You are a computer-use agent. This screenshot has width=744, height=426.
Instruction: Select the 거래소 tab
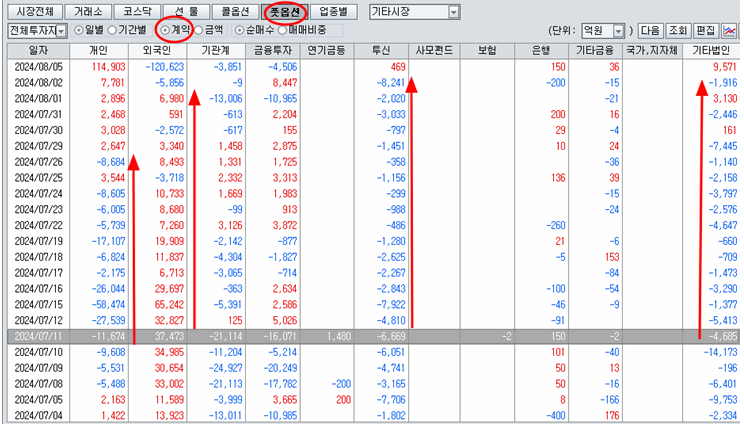pyautogui.click(x=87, y=12)
